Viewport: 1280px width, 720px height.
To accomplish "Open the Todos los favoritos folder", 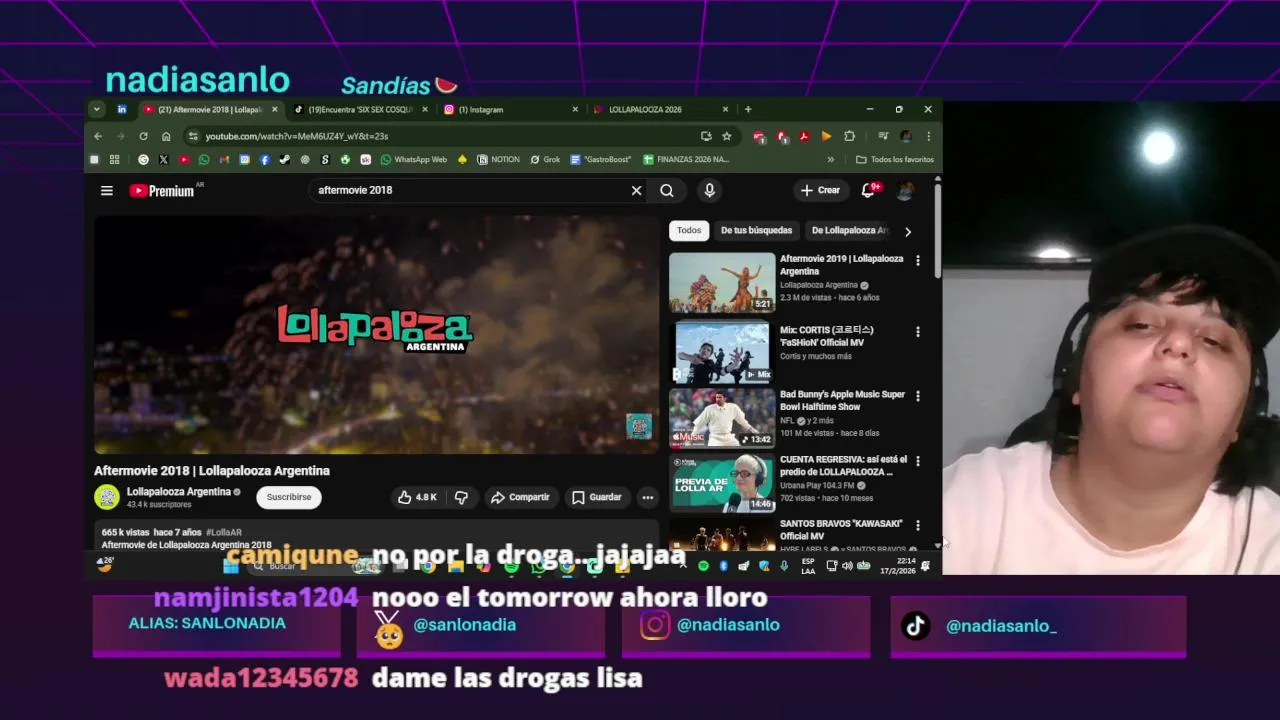I will pyautogui.click(x=895, y=160).
